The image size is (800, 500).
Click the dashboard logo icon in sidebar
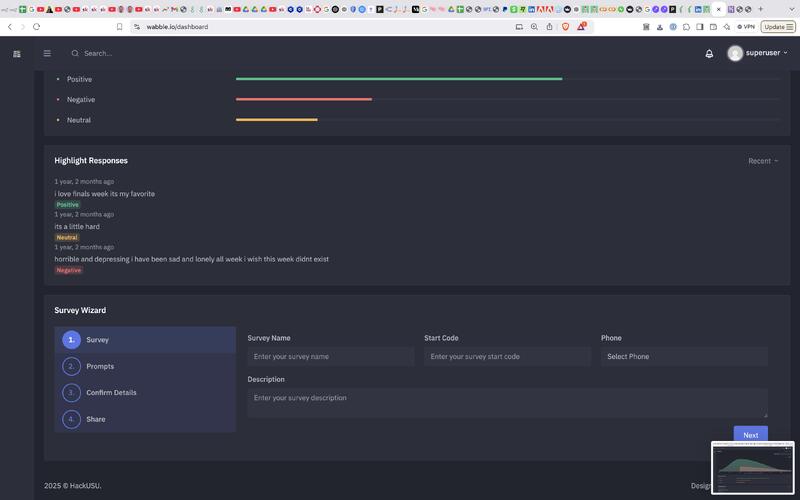coord(16,53)
